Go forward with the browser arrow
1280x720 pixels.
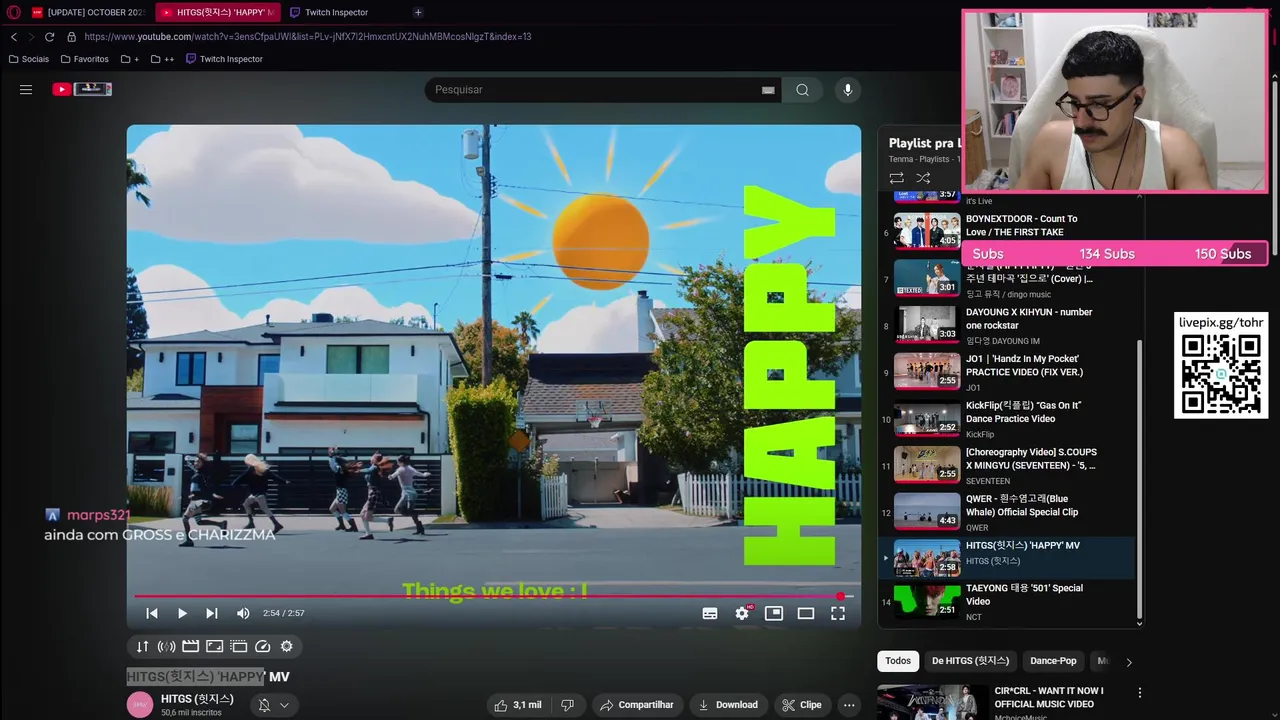(x=32, y=37)
